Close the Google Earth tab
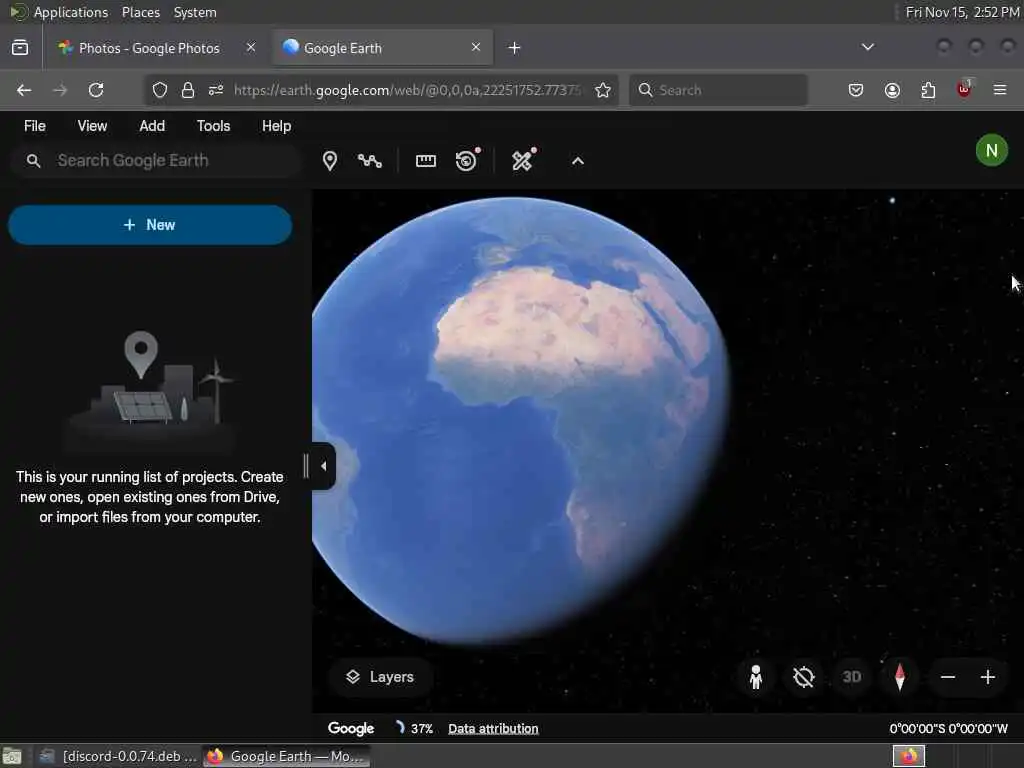Image resolution: width=1024 pixels, height=768 pixels. (x=476, y=47)
